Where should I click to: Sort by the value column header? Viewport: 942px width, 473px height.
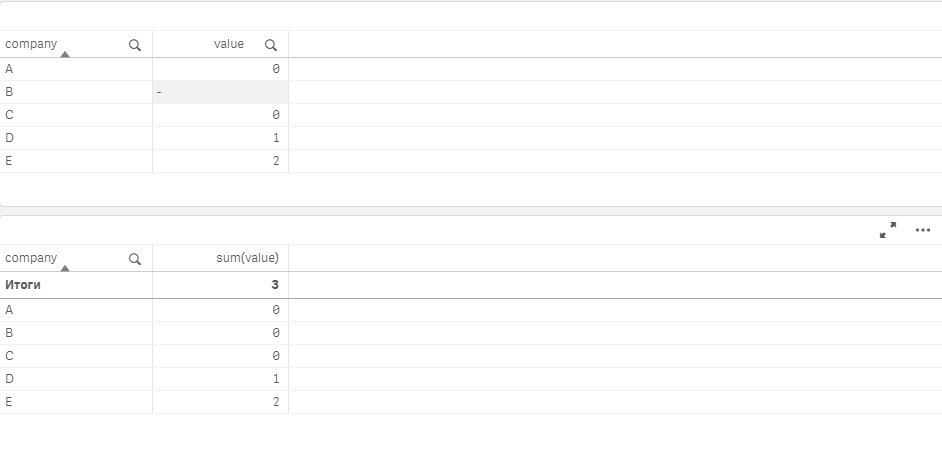pyautogui.click(x=229, y=44)
